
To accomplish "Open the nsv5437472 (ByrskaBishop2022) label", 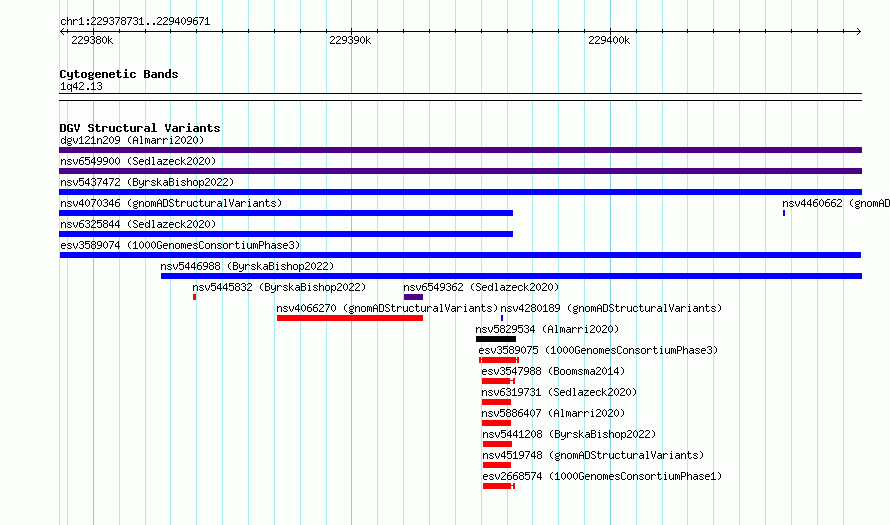I will point(147,182).
